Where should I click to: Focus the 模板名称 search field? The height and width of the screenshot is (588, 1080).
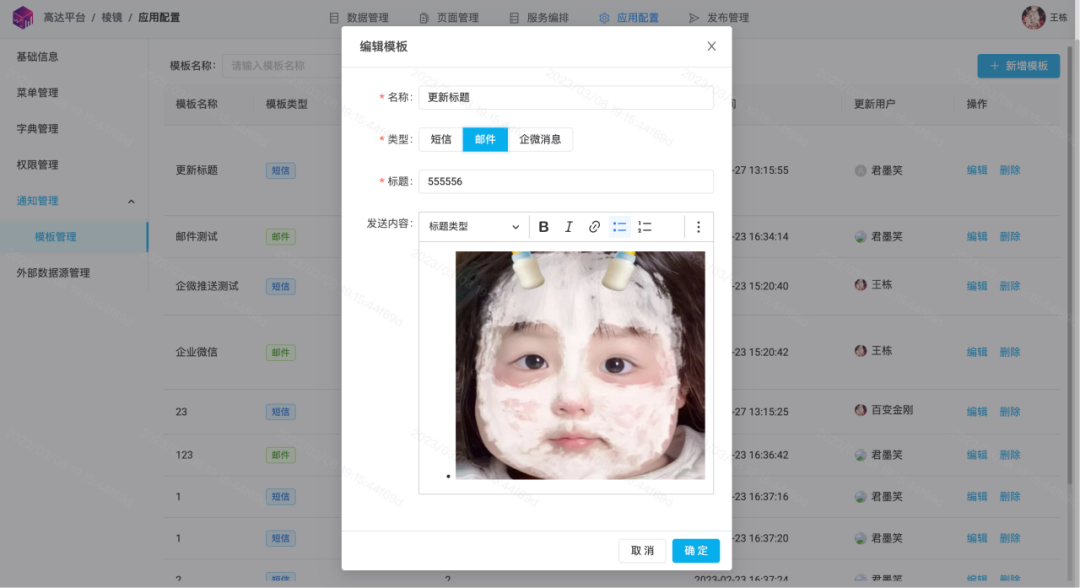coord(282,66)
